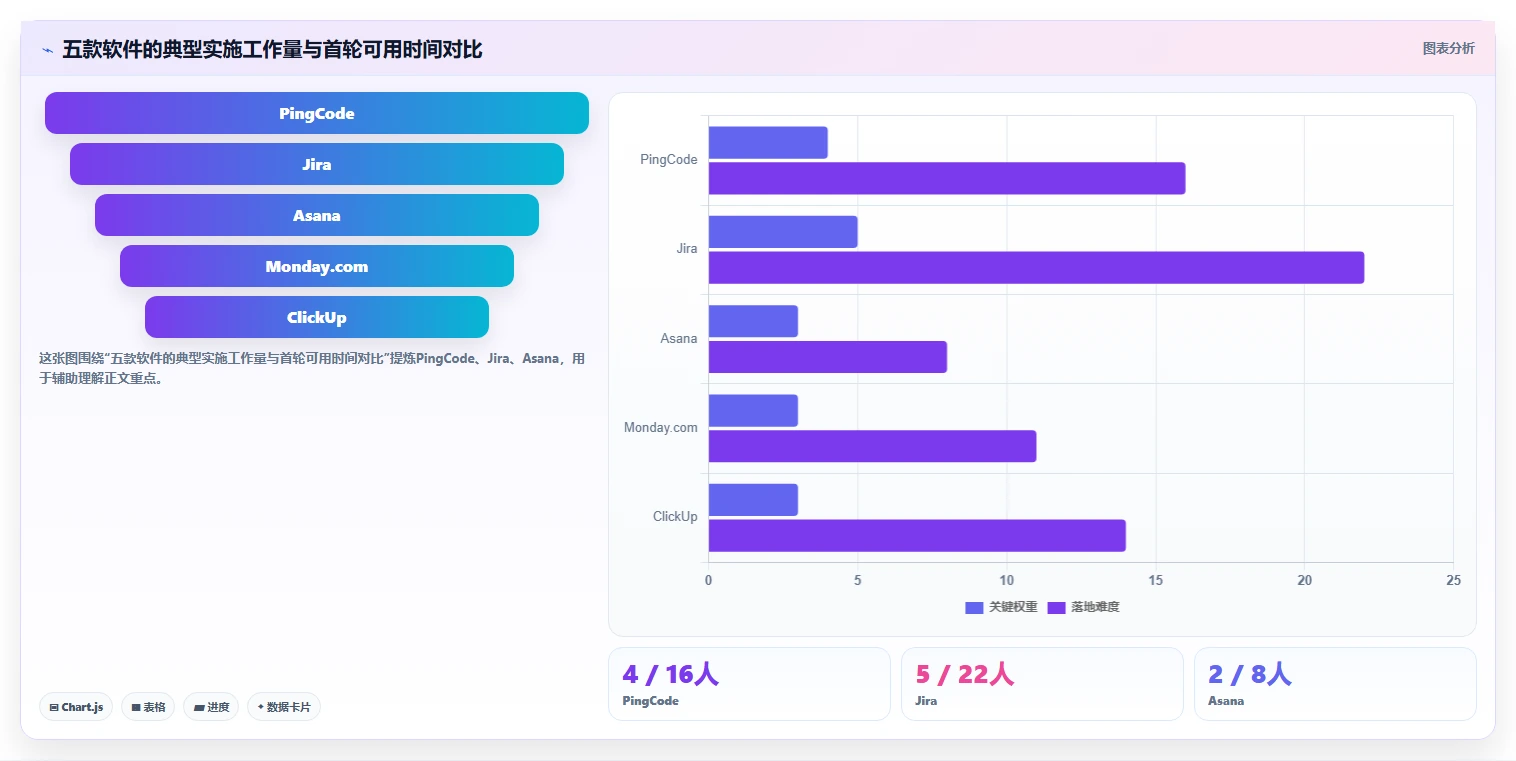
Task: Toggle the 关键权重 legend item
Action: (1001, 607)
